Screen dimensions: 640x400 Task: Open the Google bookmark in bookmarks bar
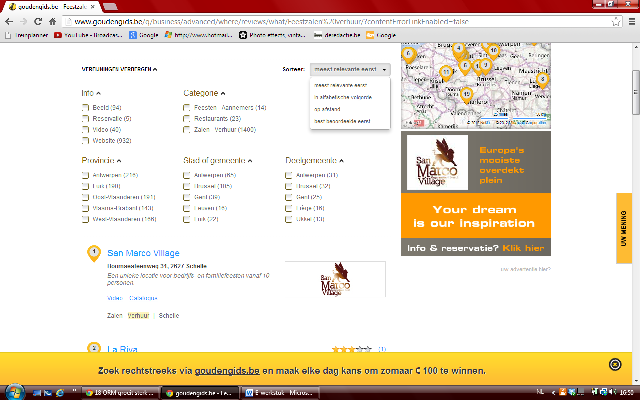pyautogui.click(x=145, y=35)
